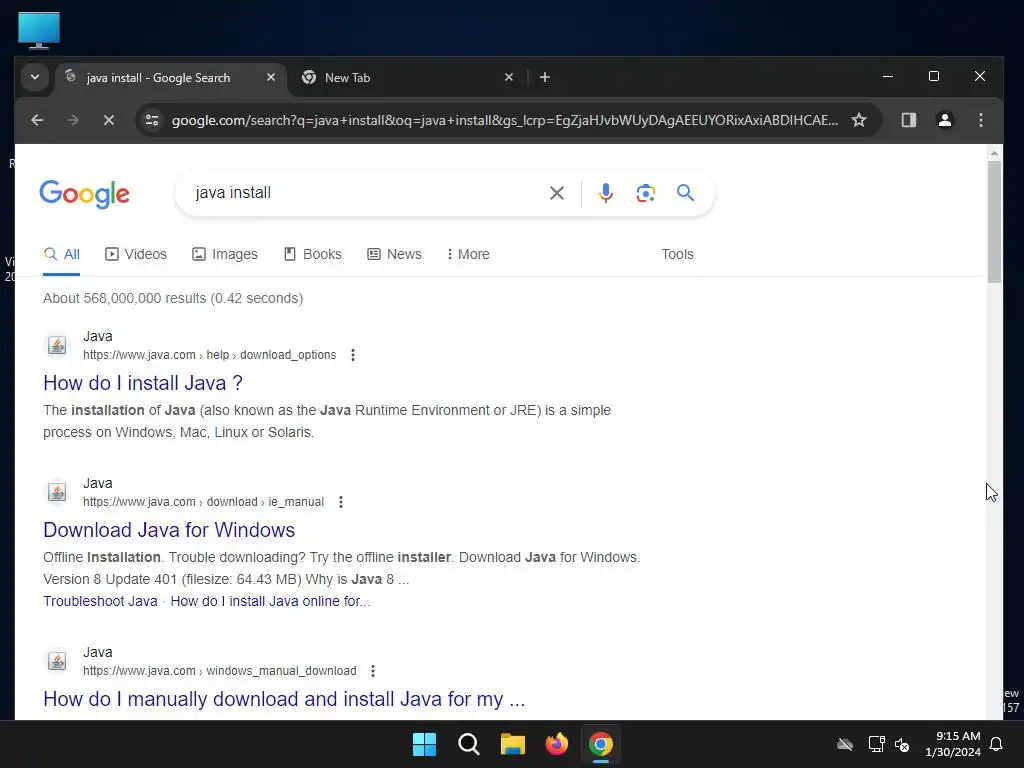Select the This PC desktop icon
This screenshot has height=768, width=1024.
pos(39,30)
